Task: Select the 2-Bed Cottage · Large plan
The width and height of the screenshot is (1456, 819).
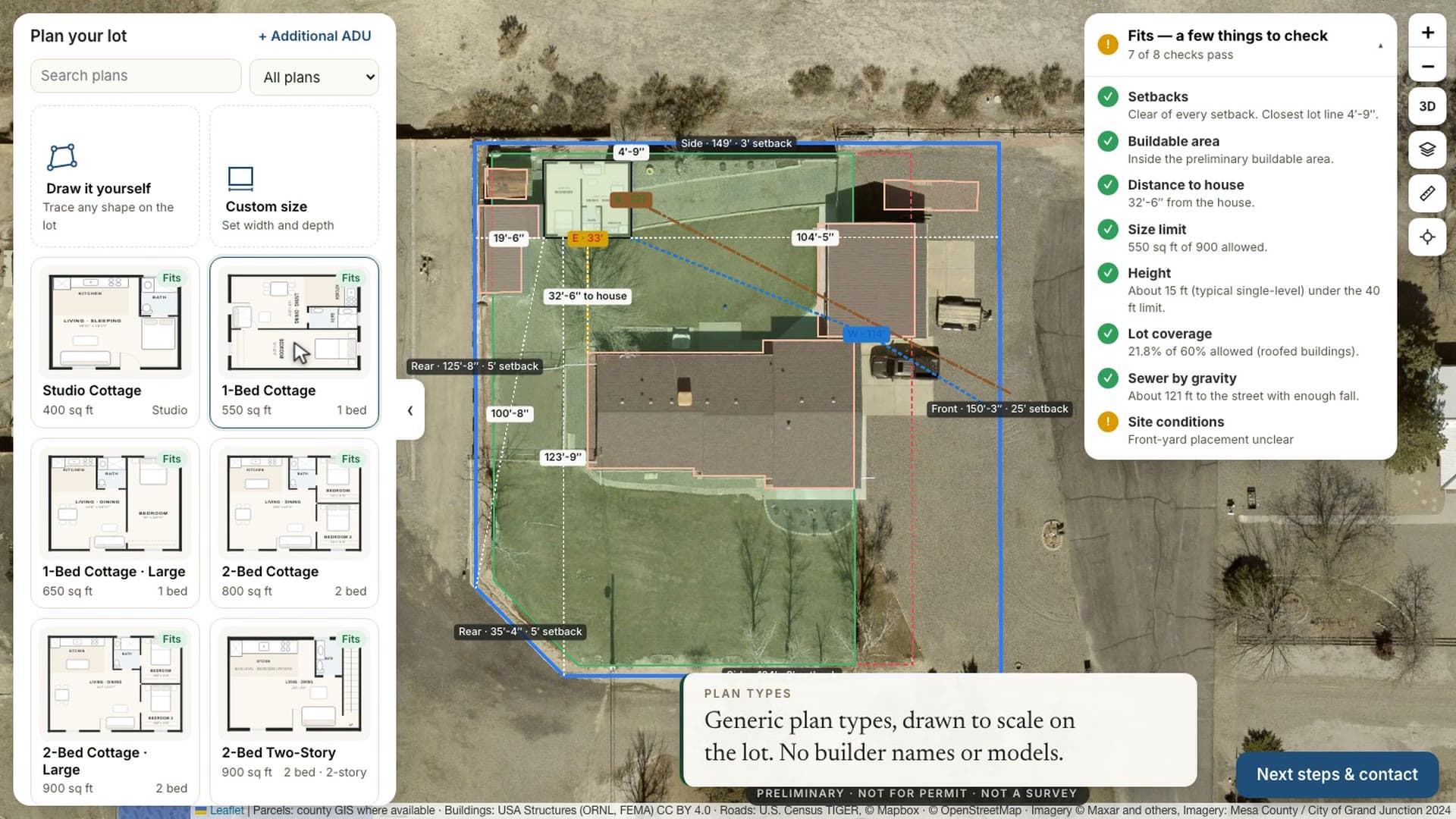Action: (x=115, y=711)
